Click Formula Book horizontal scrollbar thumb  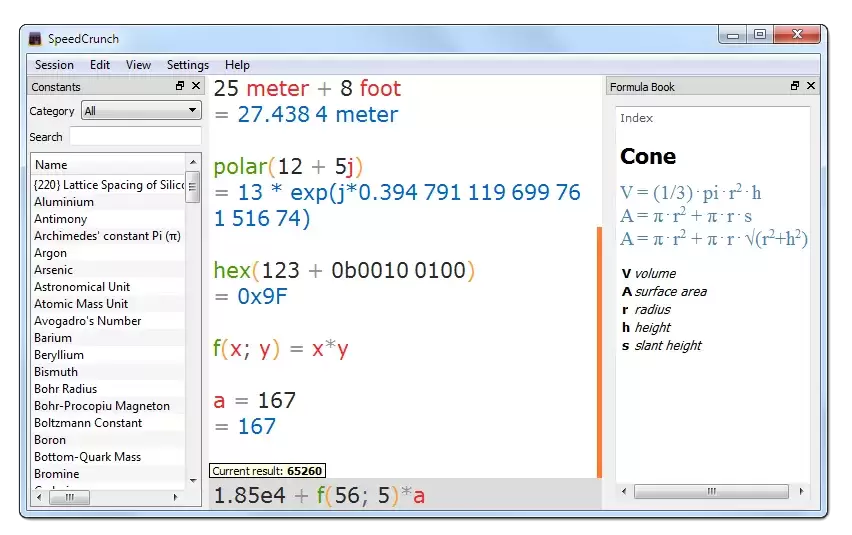click(711, 492)
